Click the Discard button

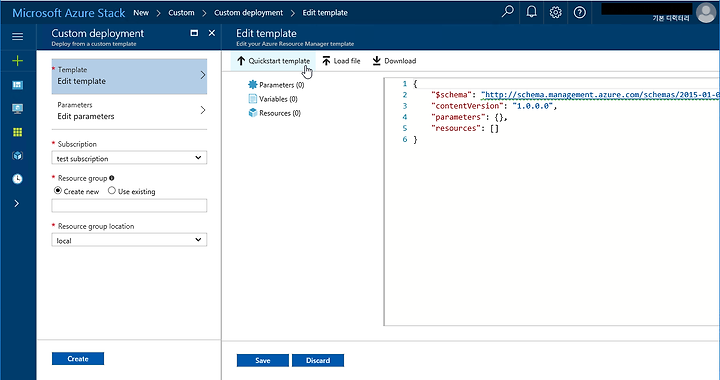pyautogui.click(x=318, y=360)
